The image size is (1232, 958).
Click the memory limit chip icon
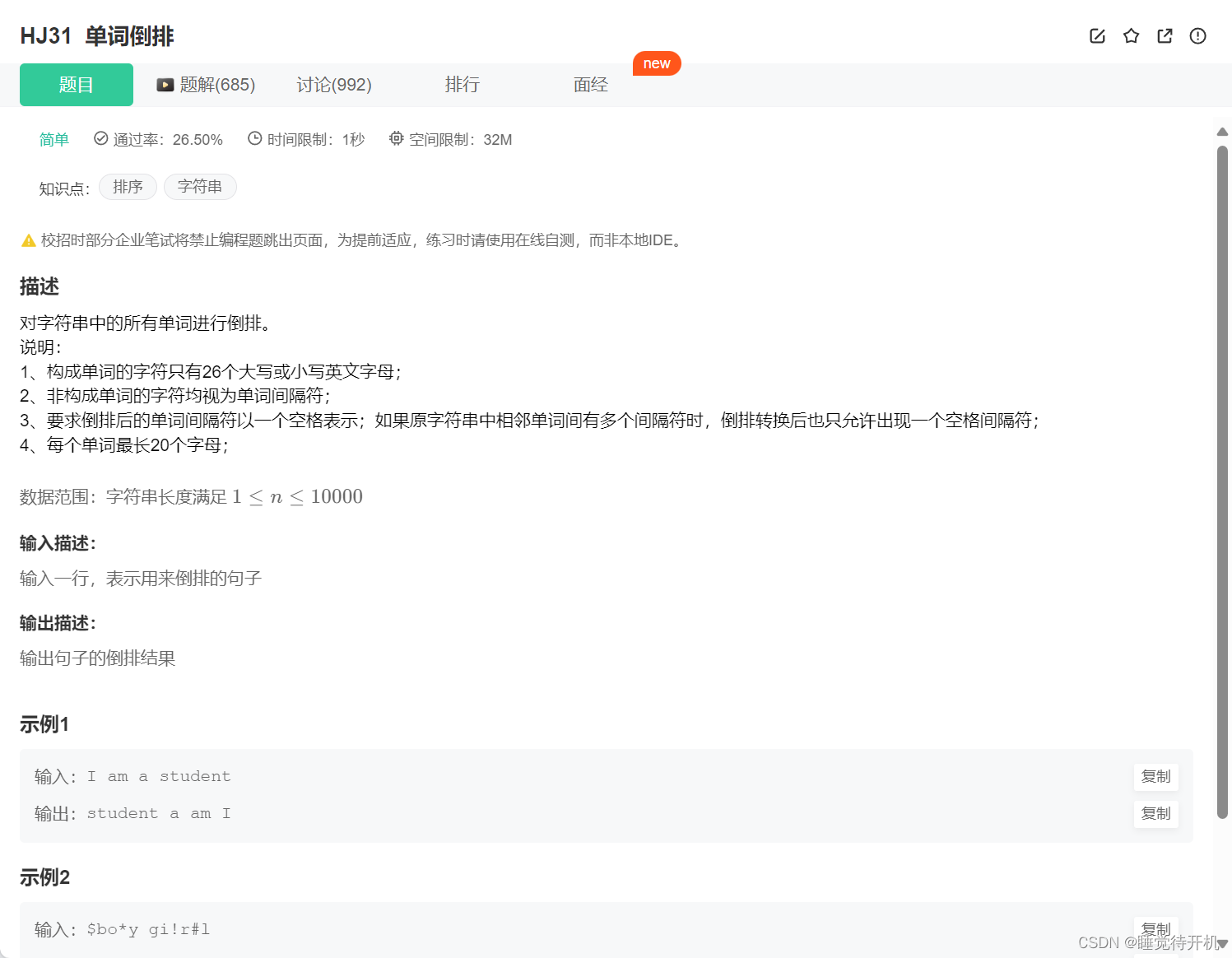[397, 138]
